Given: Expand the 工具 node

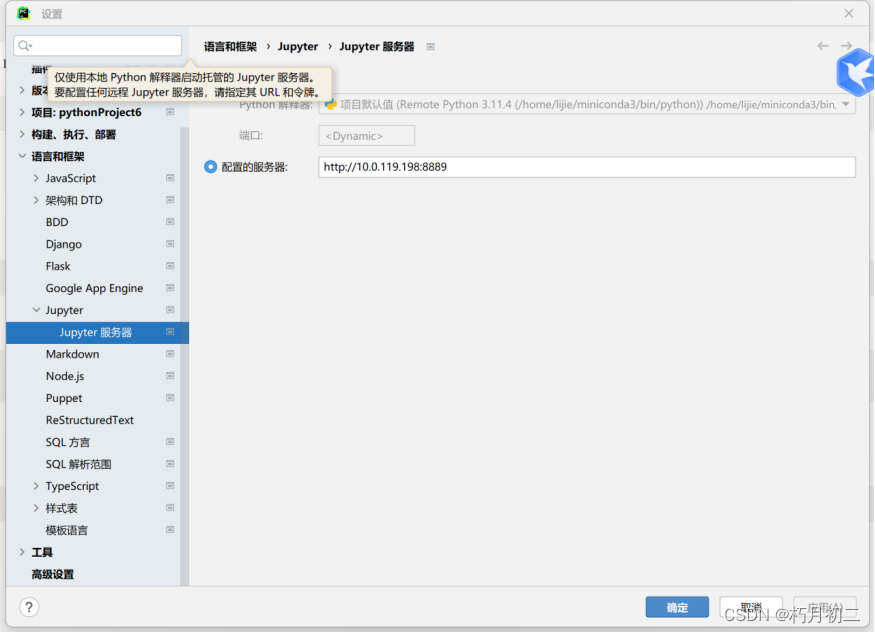Looking at the screenshot, I should (22, 552).
